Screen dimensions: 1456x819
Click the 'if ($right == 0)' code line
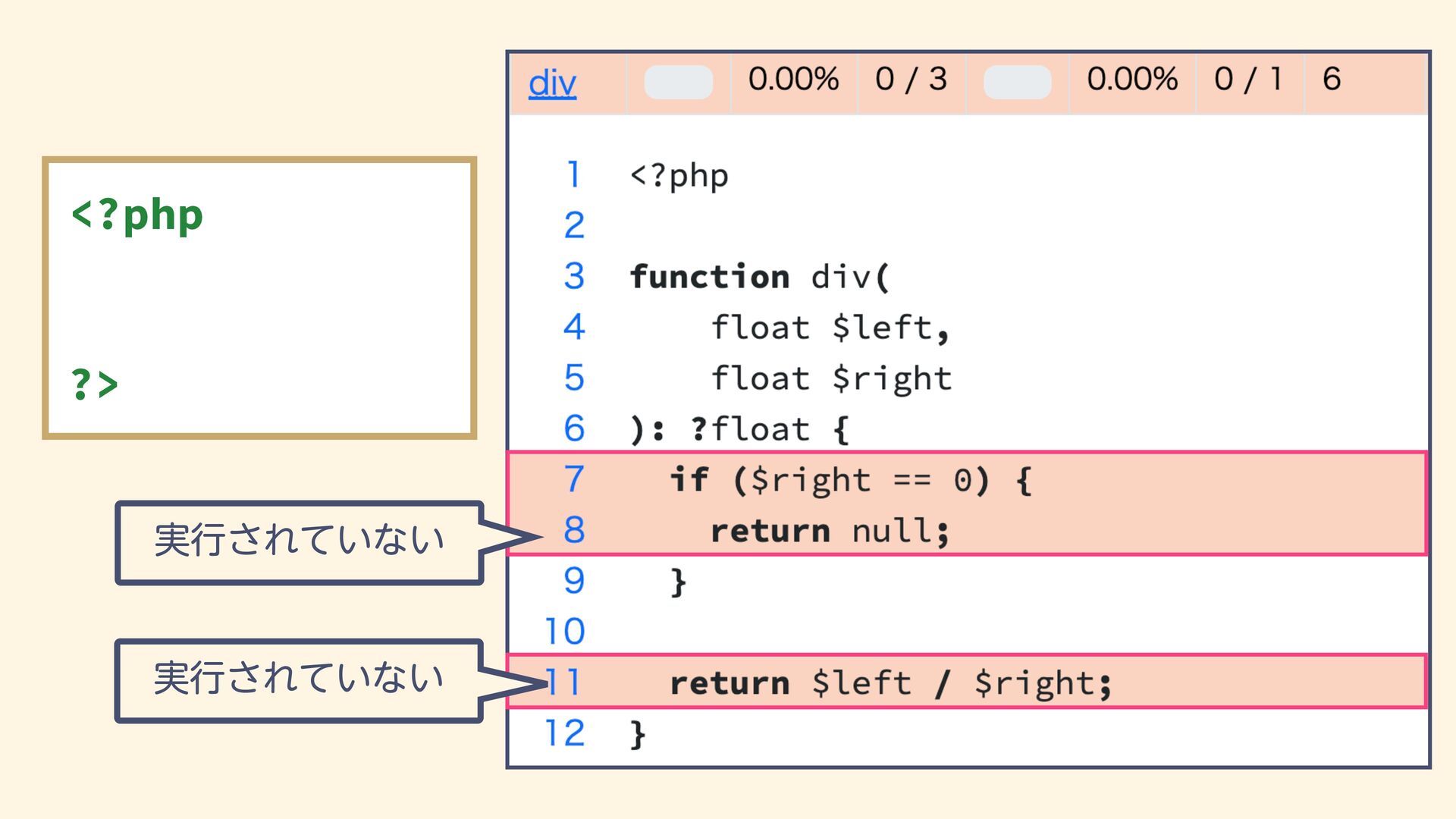pyautogui.click(x=850, y=480)
